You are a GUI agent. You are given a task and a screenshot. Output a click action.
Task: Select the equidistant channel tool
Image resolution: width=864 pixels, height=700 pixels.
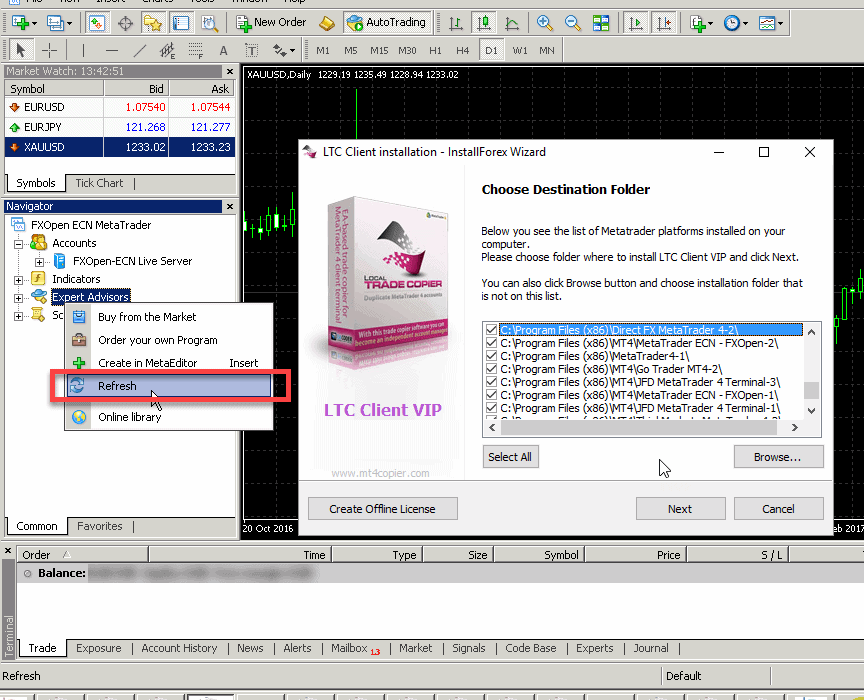point(168,51)
